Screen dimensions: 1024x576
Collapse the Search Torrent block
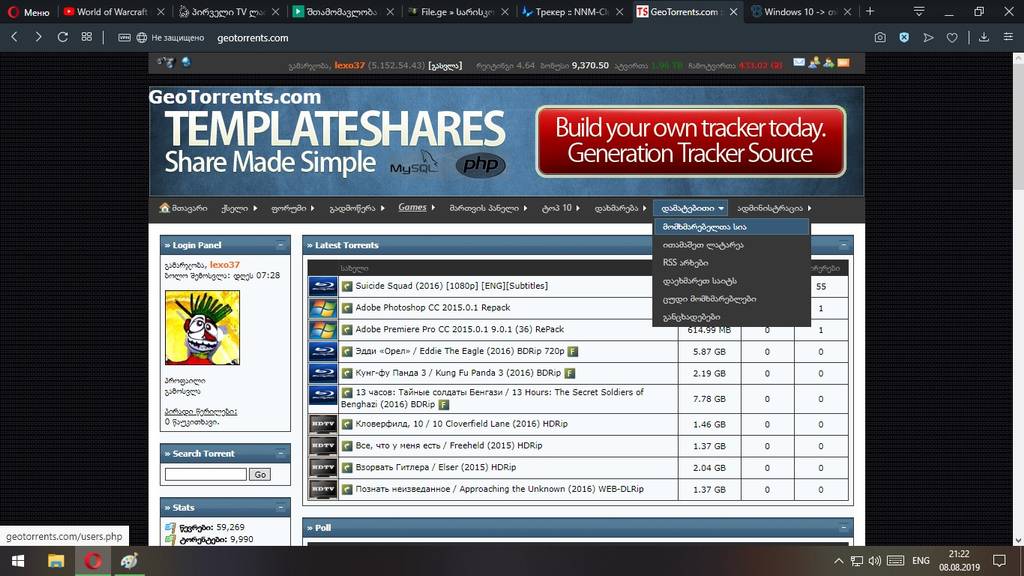(281, 453)
